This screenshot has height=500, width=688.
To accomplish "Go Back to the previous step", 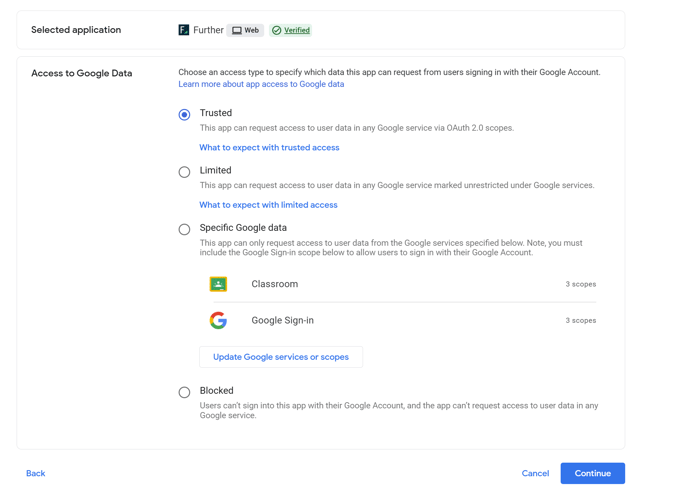I will (x=36, y=473).
